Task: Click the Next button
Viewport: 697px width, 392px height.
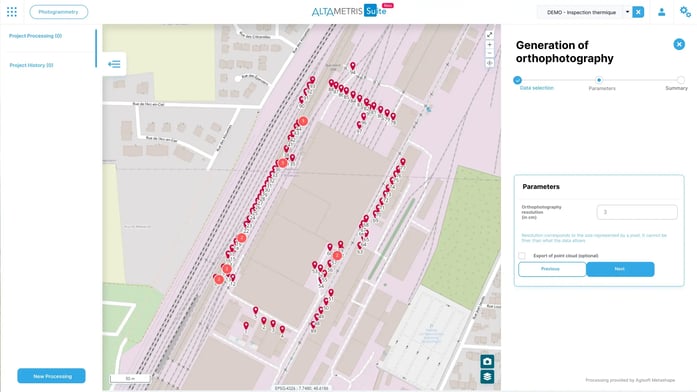Action: point(620,269)
